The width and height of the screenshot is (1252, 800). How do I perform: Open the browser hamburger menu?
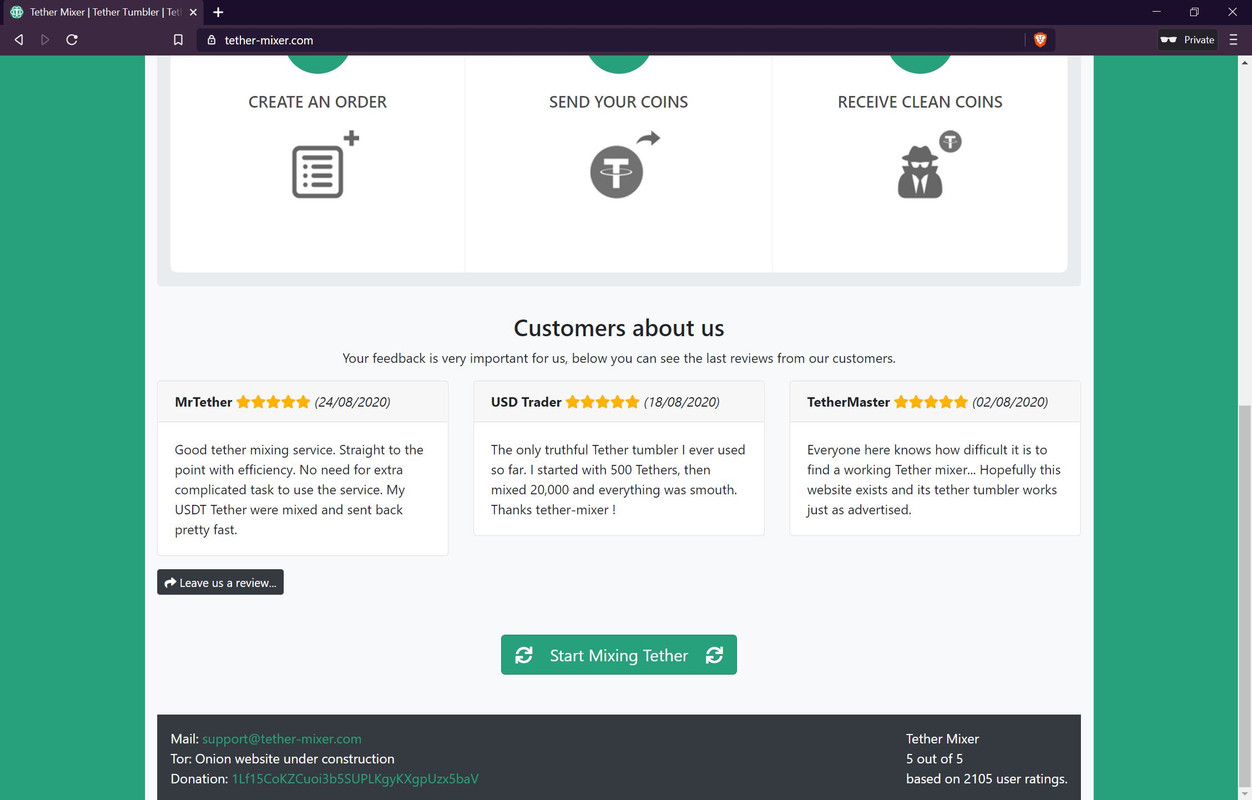[x=1233, y=40]
